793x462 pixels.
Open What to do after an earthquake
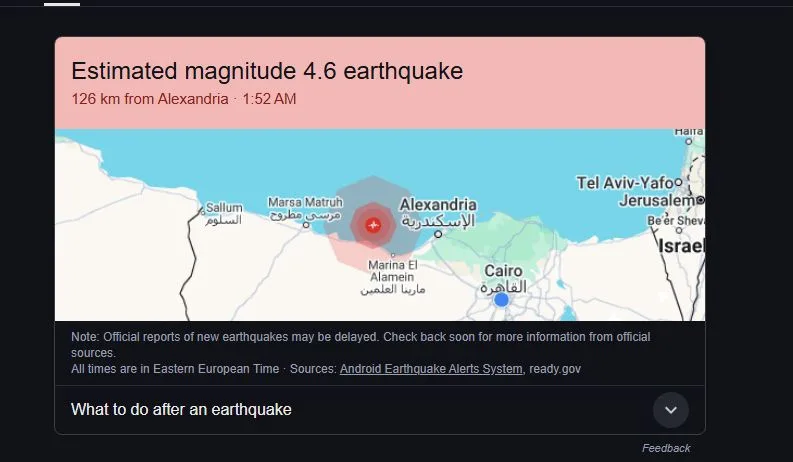pos(181,409)
